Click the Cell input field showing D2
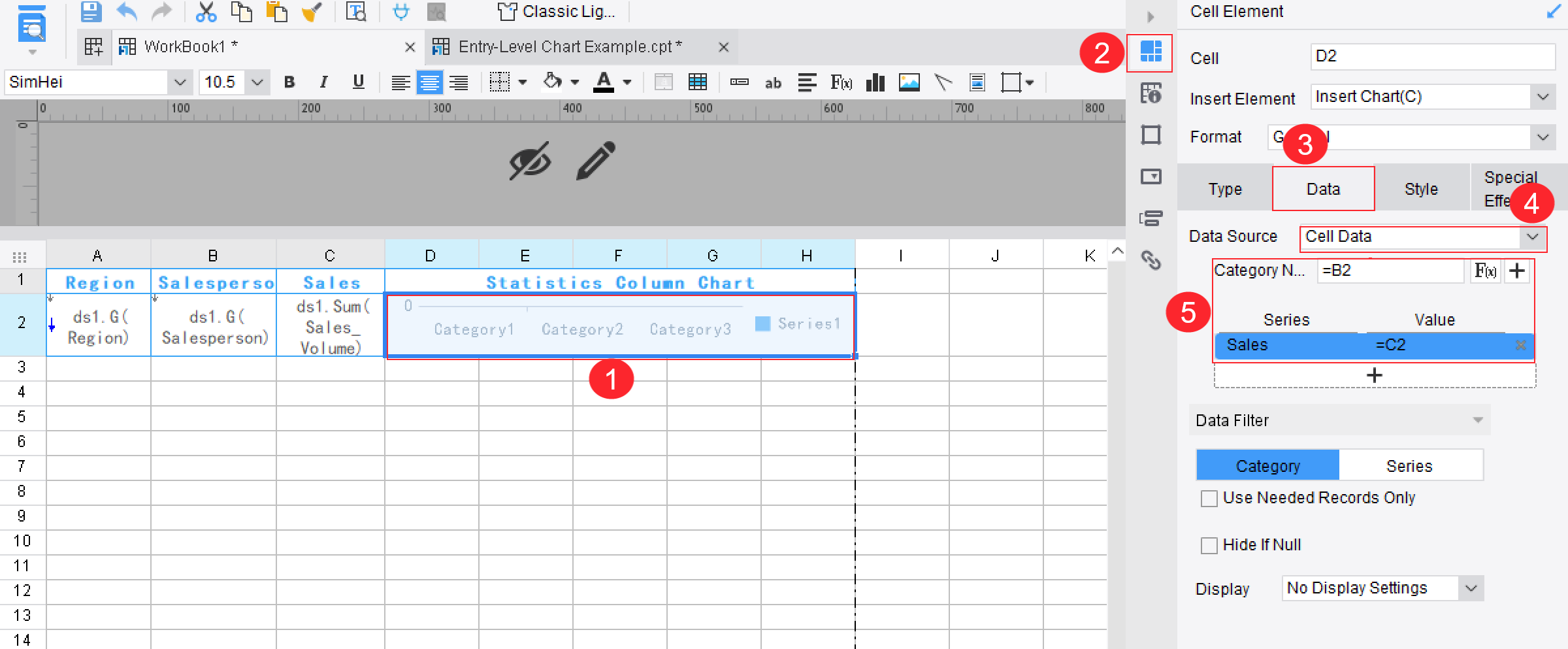 tap(1432, 57)
